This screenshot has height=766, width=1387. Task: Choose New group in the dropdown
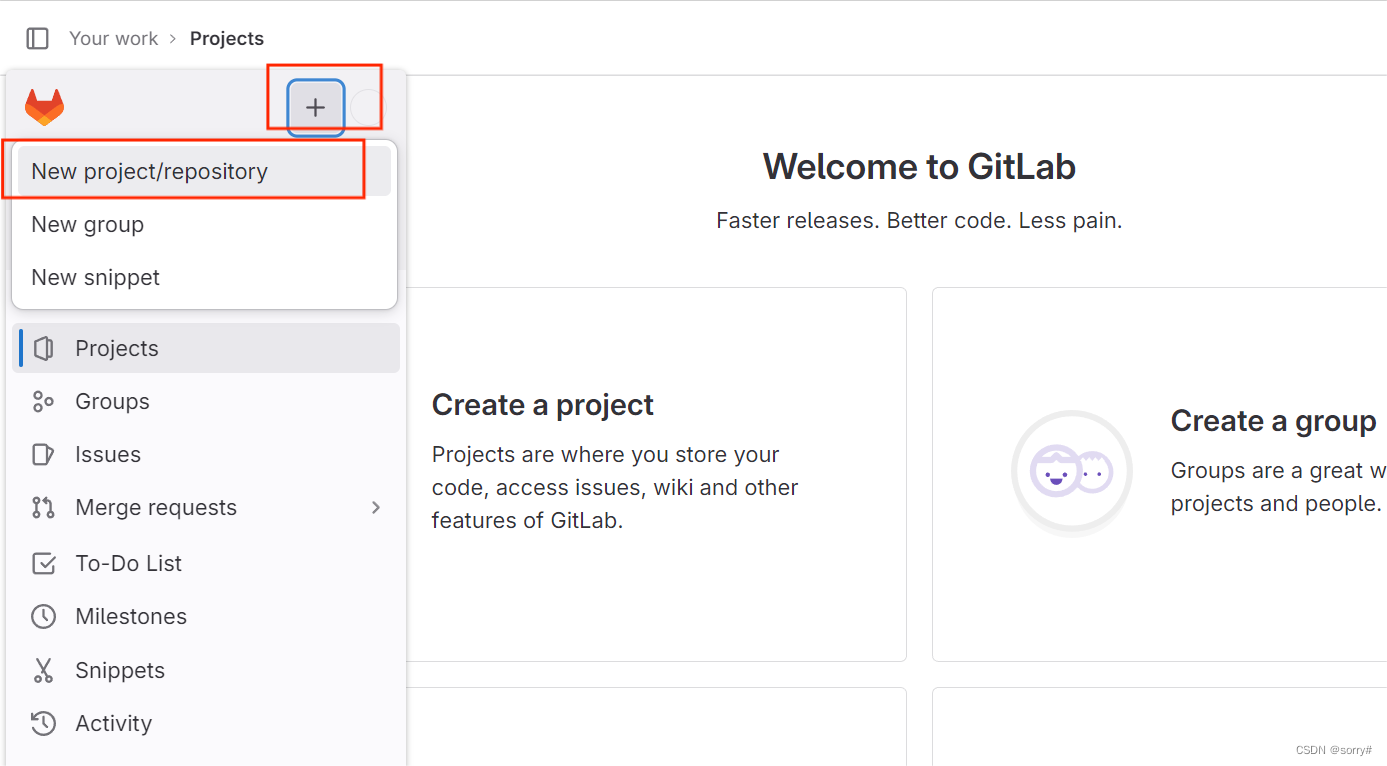tap(204, 224)
